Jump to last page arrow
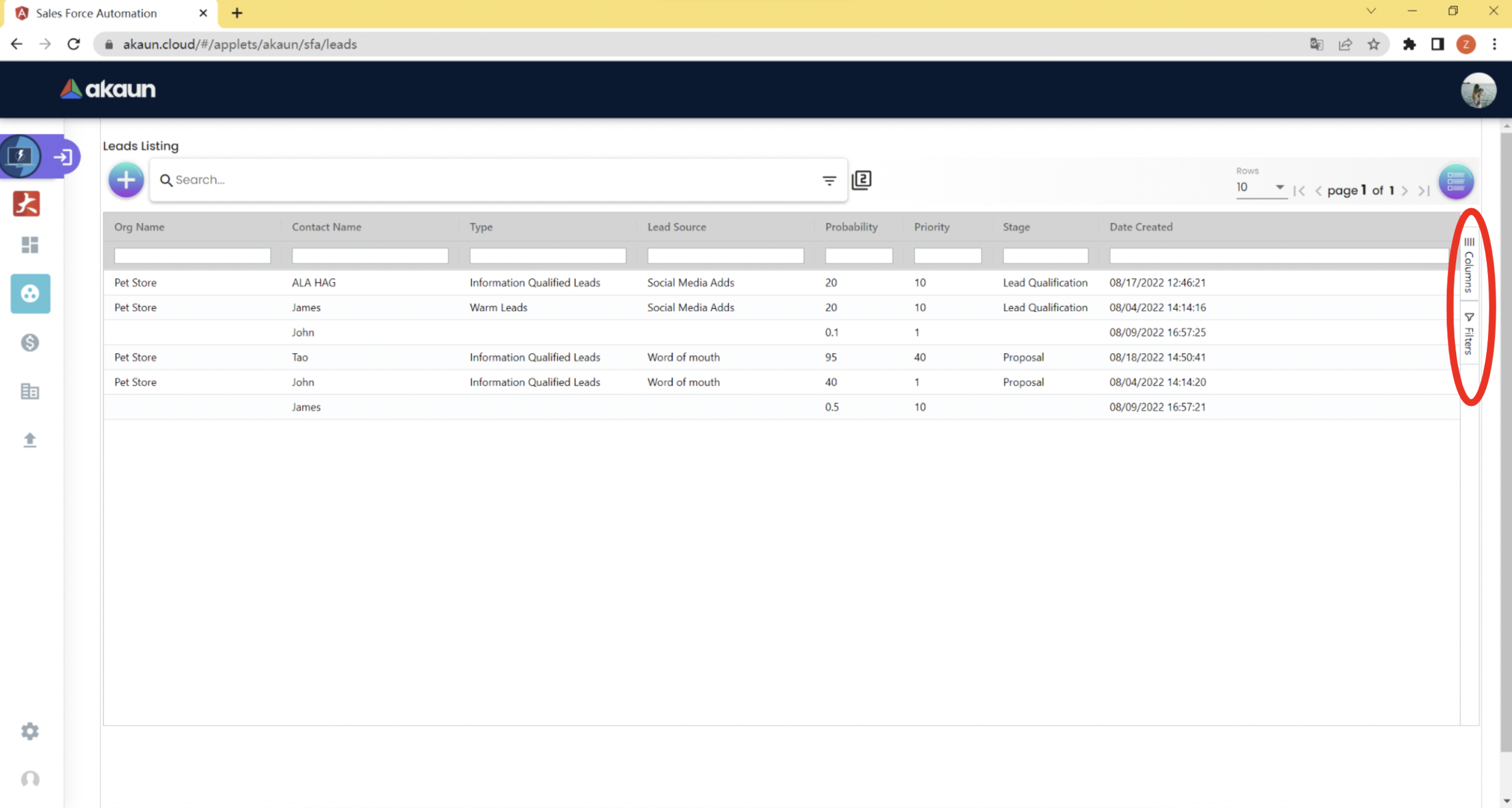The height and width of the screenshot is (808, 1512). (1424, 191)
